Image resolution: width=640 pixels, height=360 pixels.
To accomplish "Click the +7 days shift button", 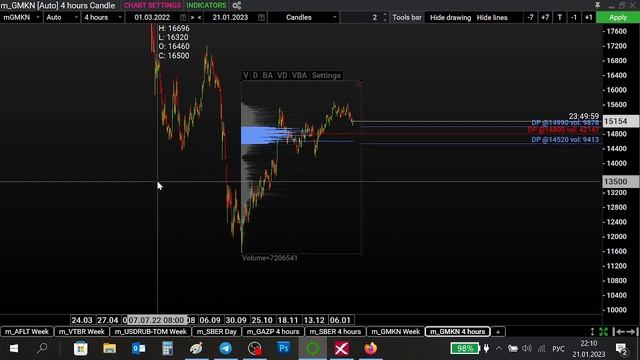I will tap(545, 18).
